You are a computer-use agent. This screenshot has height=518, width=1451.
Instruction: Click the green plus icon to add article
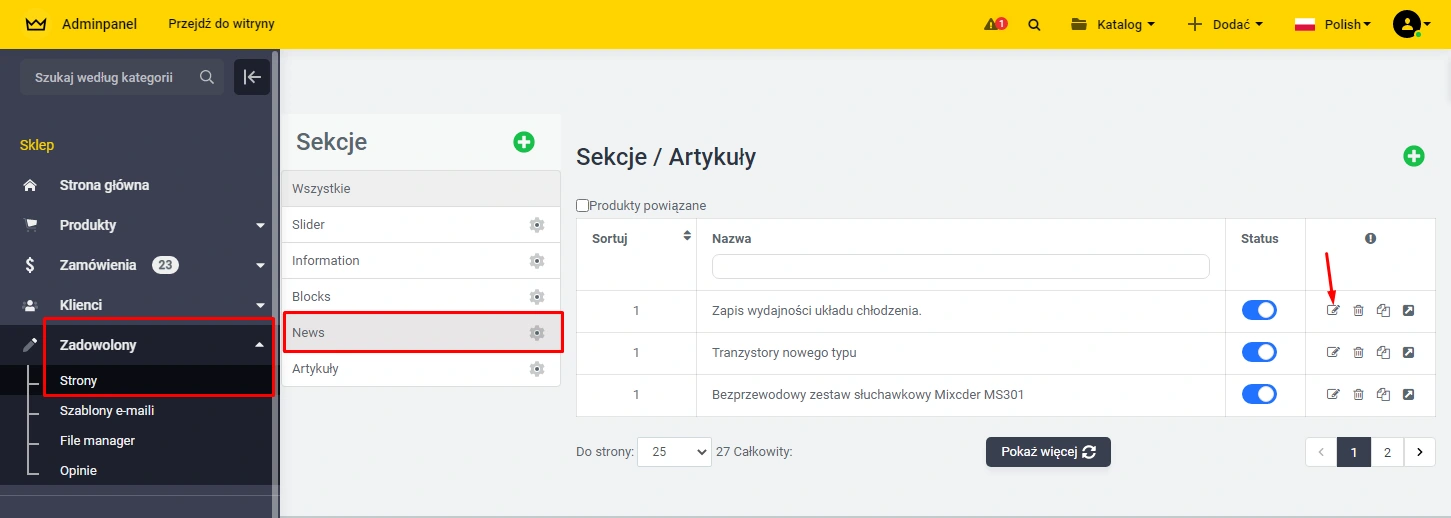tap(1413, 156)
